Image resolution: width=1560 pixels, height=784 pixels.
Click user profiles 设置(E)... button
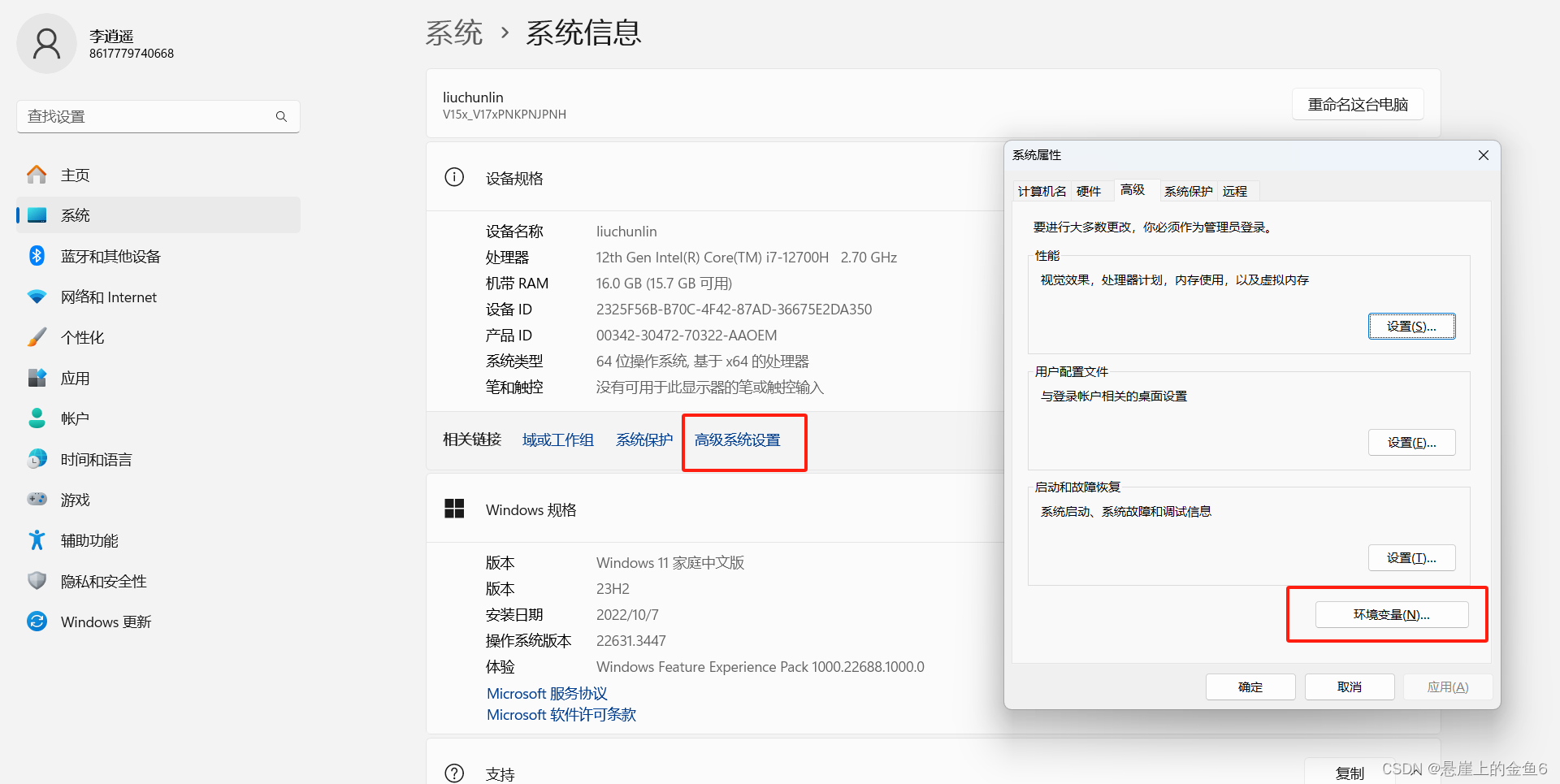click(x=1411, y=443)
